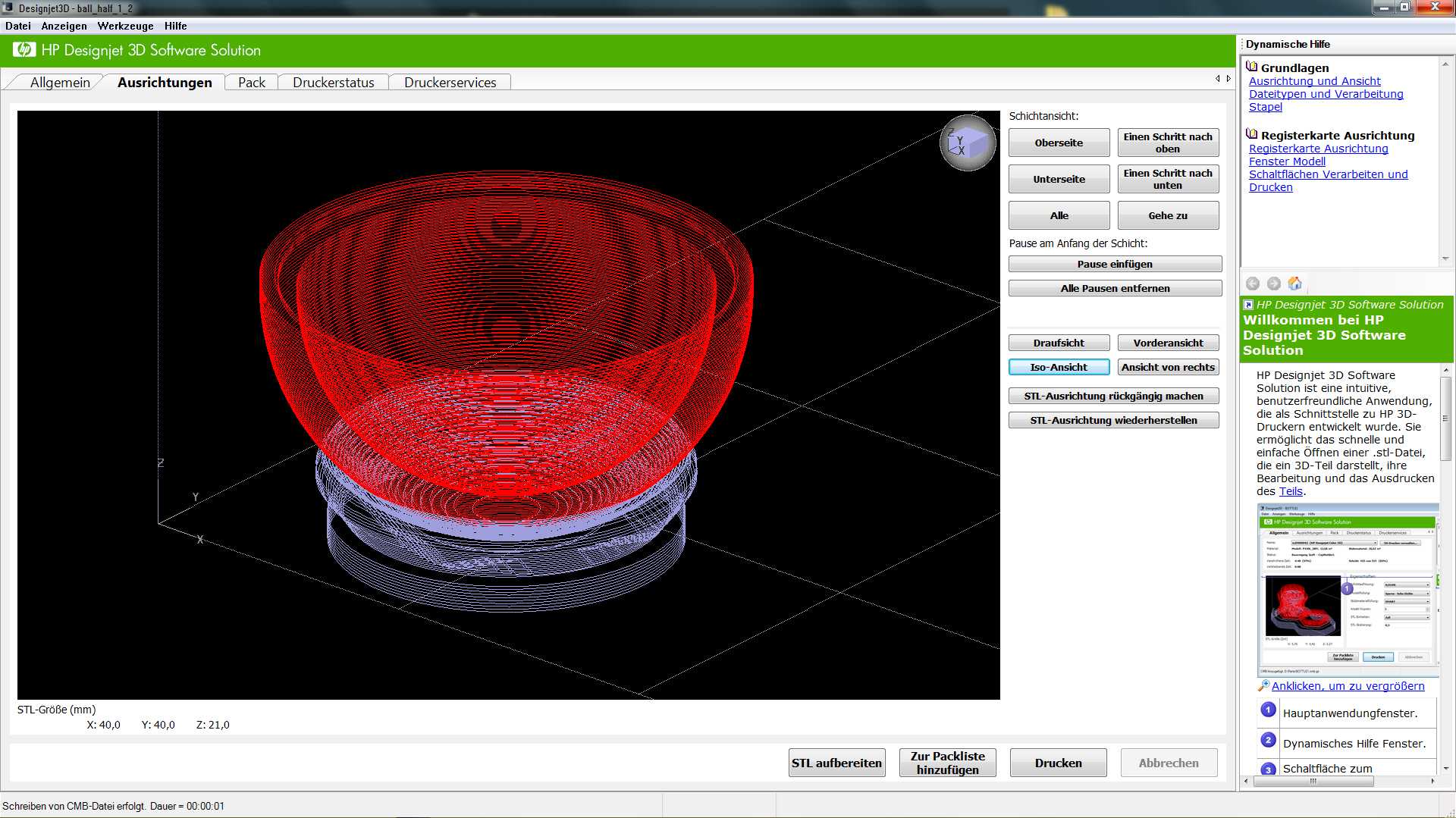Click the Unterseite button

tap(1059, 179)
